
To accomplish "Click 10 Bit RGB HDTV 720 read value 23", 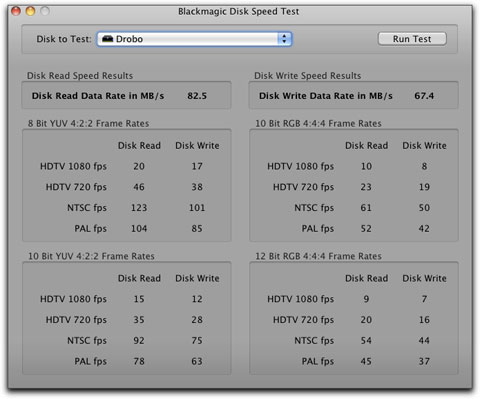I will [x=366, y=187].
